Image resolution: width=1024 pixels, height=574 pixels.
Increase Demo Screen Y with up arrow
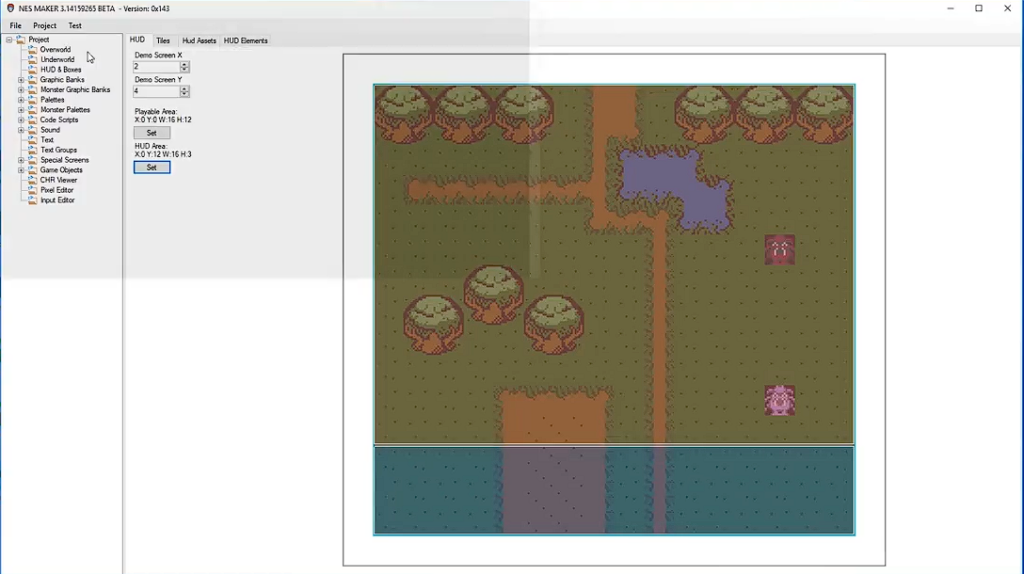tap(185, 89)
